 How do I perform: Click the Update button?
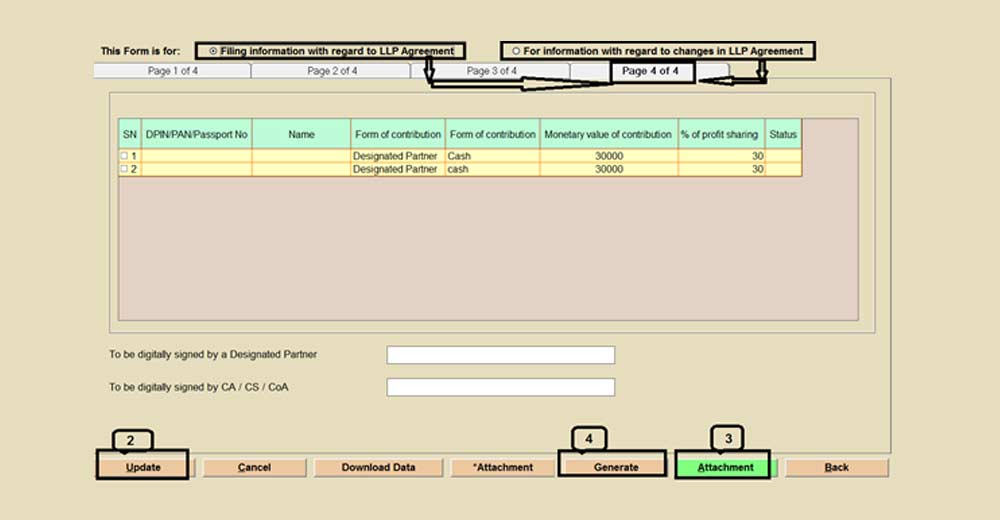click(x=143, y=467)
